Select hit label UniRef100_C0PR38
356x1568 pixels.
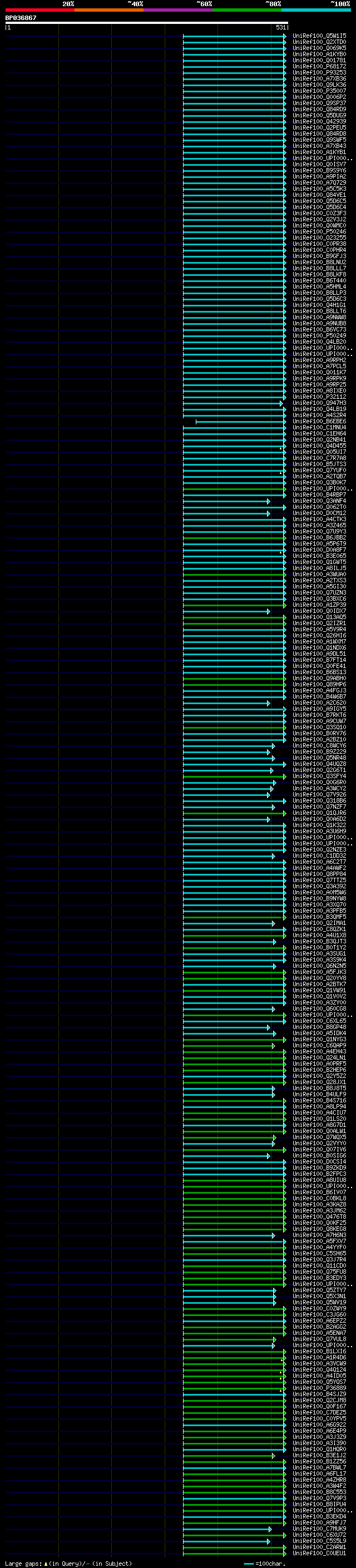(319, 244)
